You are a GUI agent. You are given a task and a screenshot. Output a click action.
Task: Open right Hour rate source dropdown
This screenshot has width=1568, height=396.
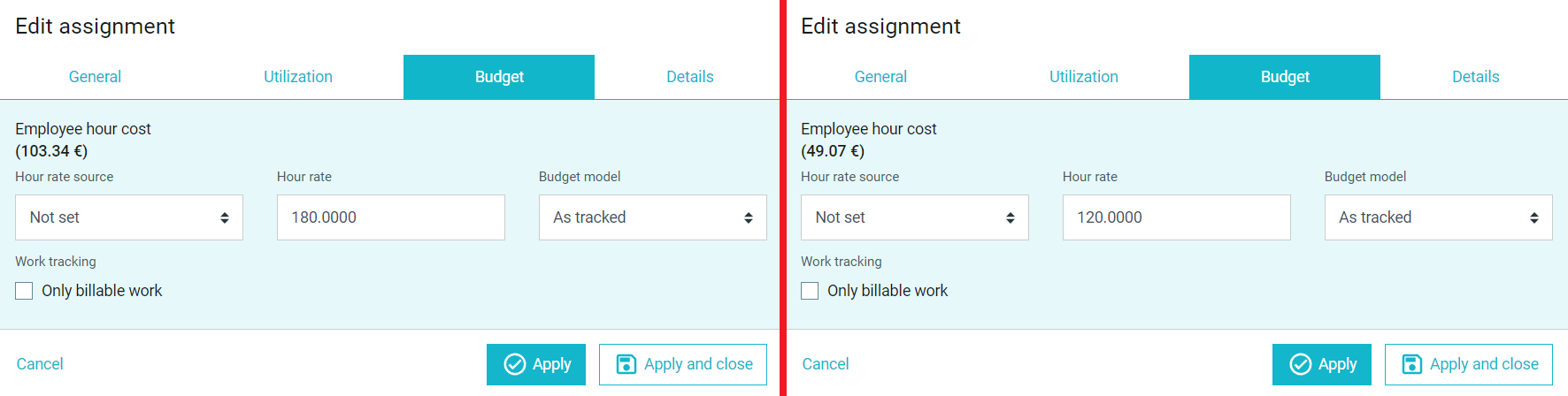[x=915, y=217]
